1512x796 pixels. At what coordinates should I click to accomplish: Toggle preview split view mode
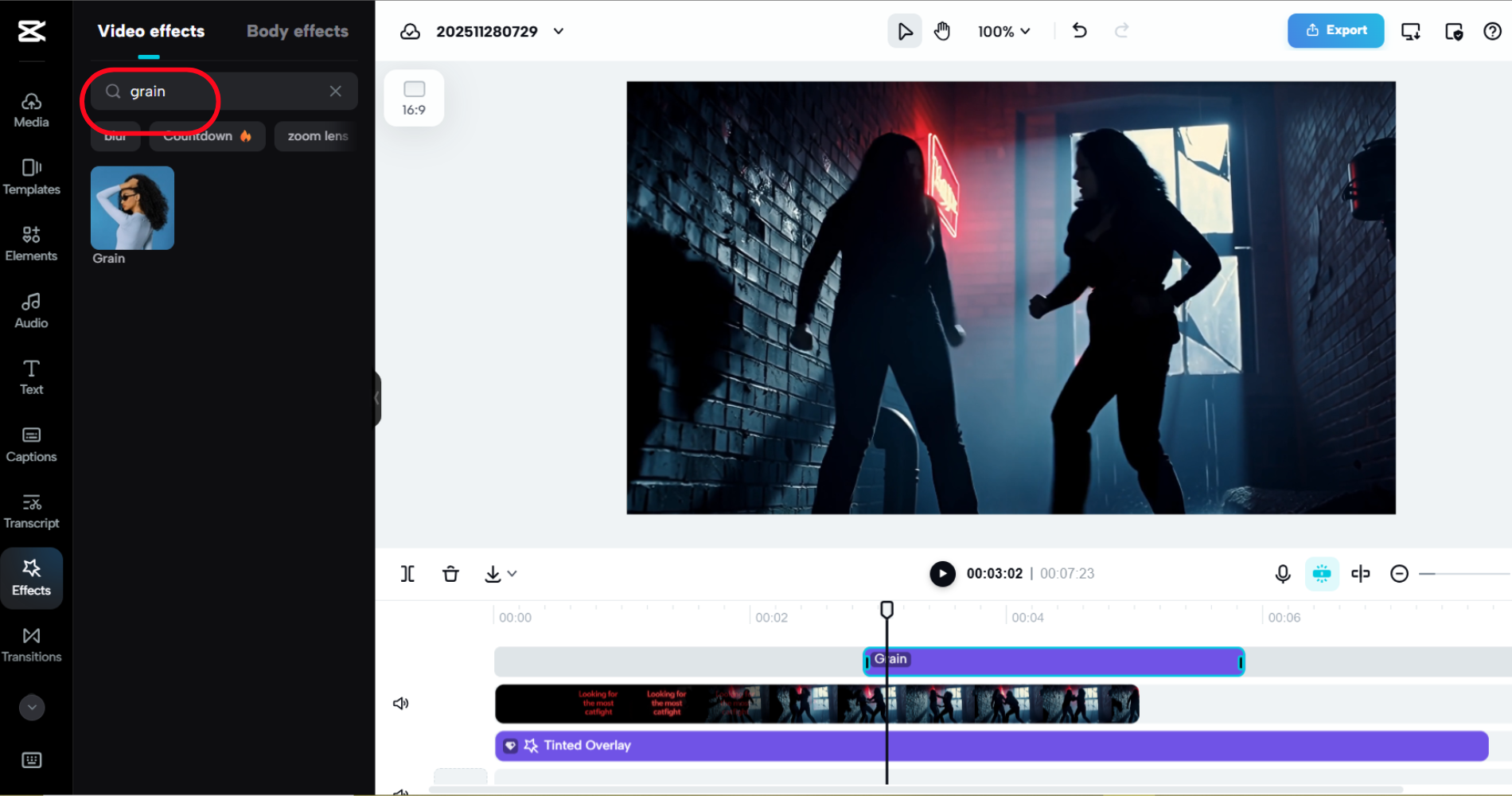click(x=1360, y=573)
